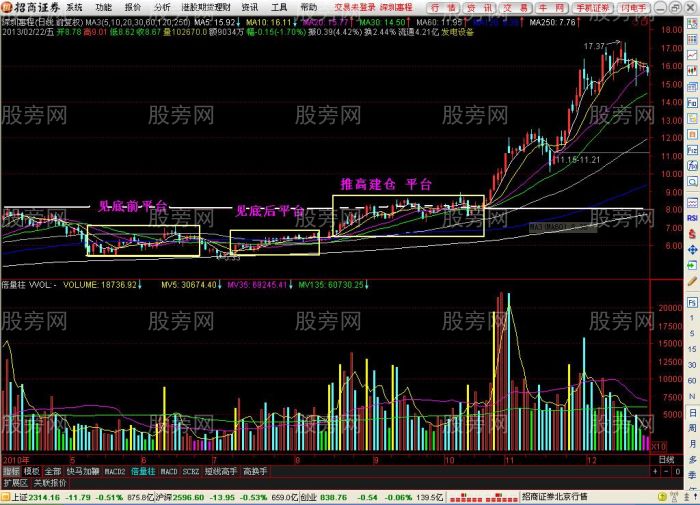Open the 扩展区 tab
700x505 pixels.
16,483
